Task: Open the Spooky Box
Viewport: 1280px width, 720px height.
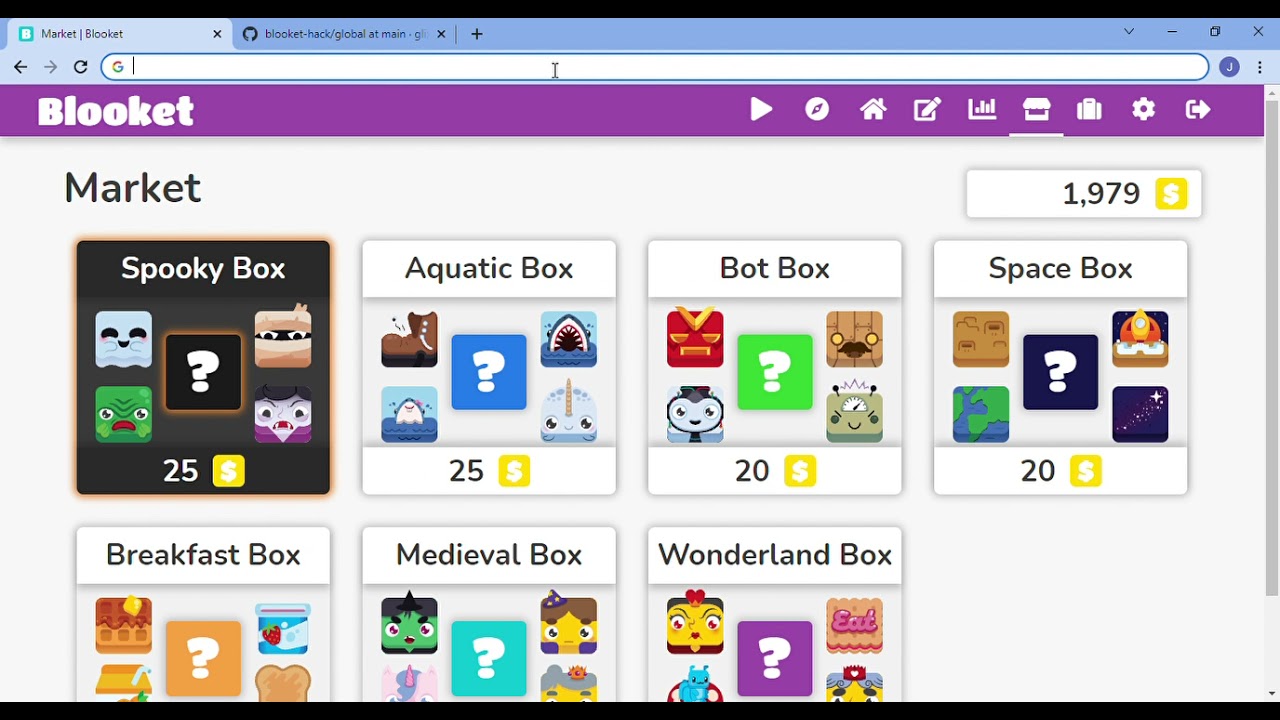Action: (x=203, y=367)
